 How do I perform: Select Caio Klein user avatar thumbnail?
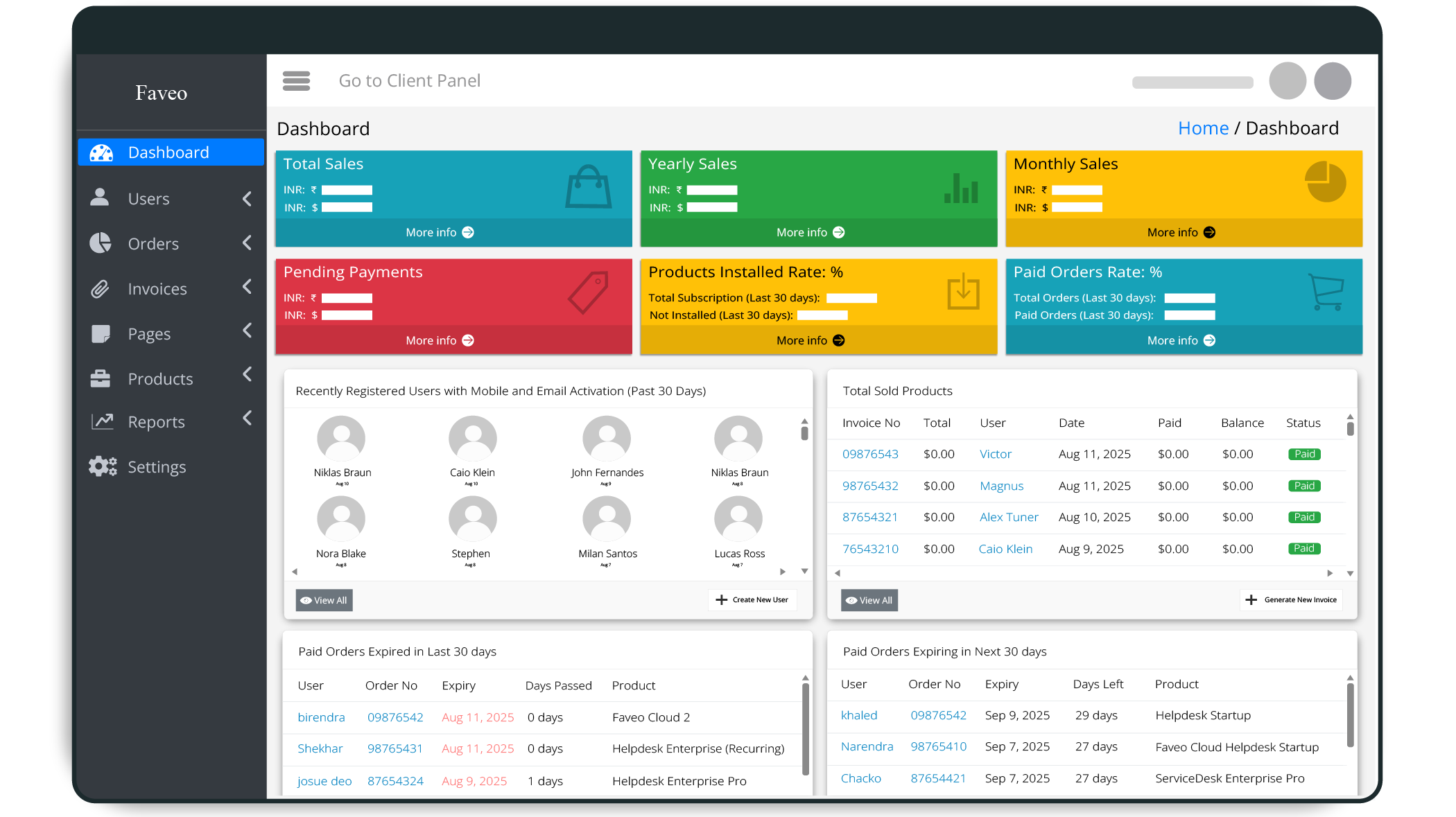(472, 439)
